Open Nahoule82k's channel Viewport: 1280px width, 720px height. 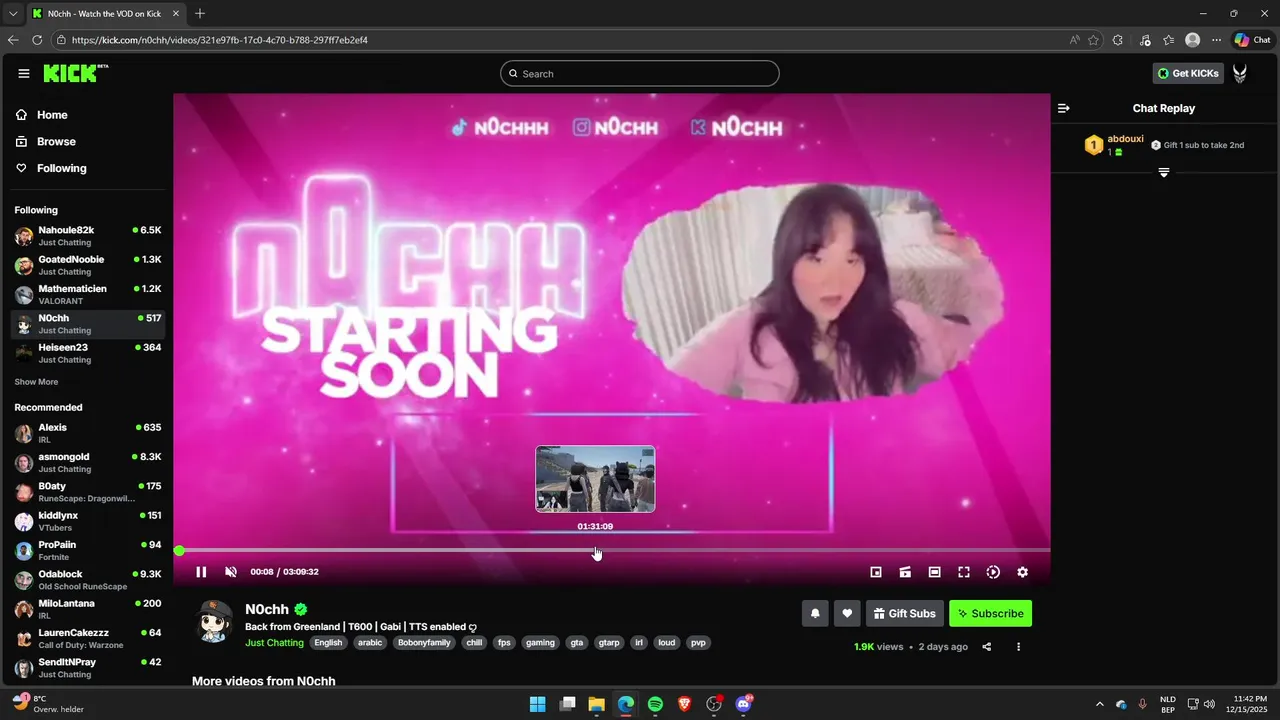click(x=88, y=236)
